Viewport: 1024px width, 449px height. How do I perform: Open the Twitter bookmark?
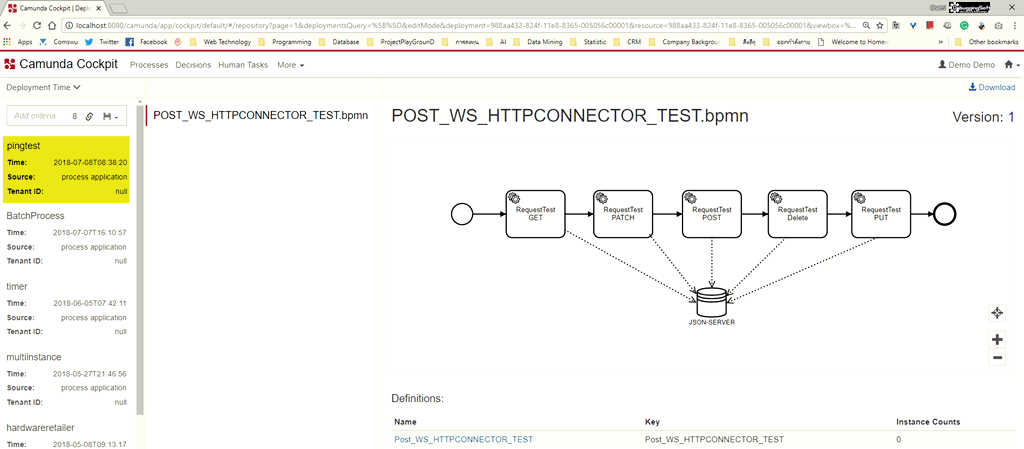click(x=101, y=41)
